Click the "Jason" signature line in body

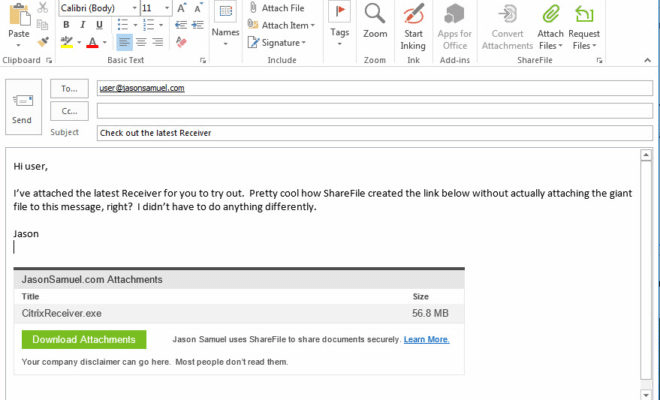coord(26,234)
